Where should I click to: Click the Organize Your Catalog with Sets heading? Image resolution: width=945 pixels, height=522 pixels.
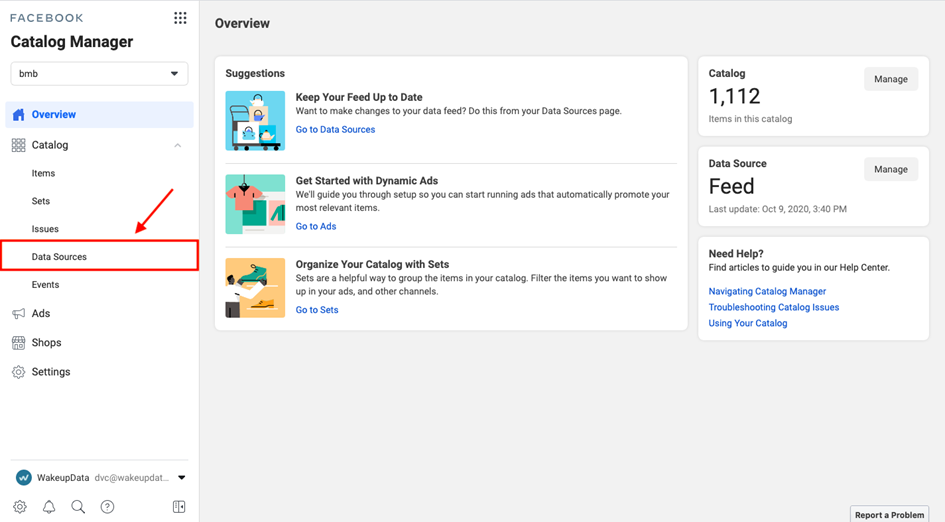tap(372, 264)
